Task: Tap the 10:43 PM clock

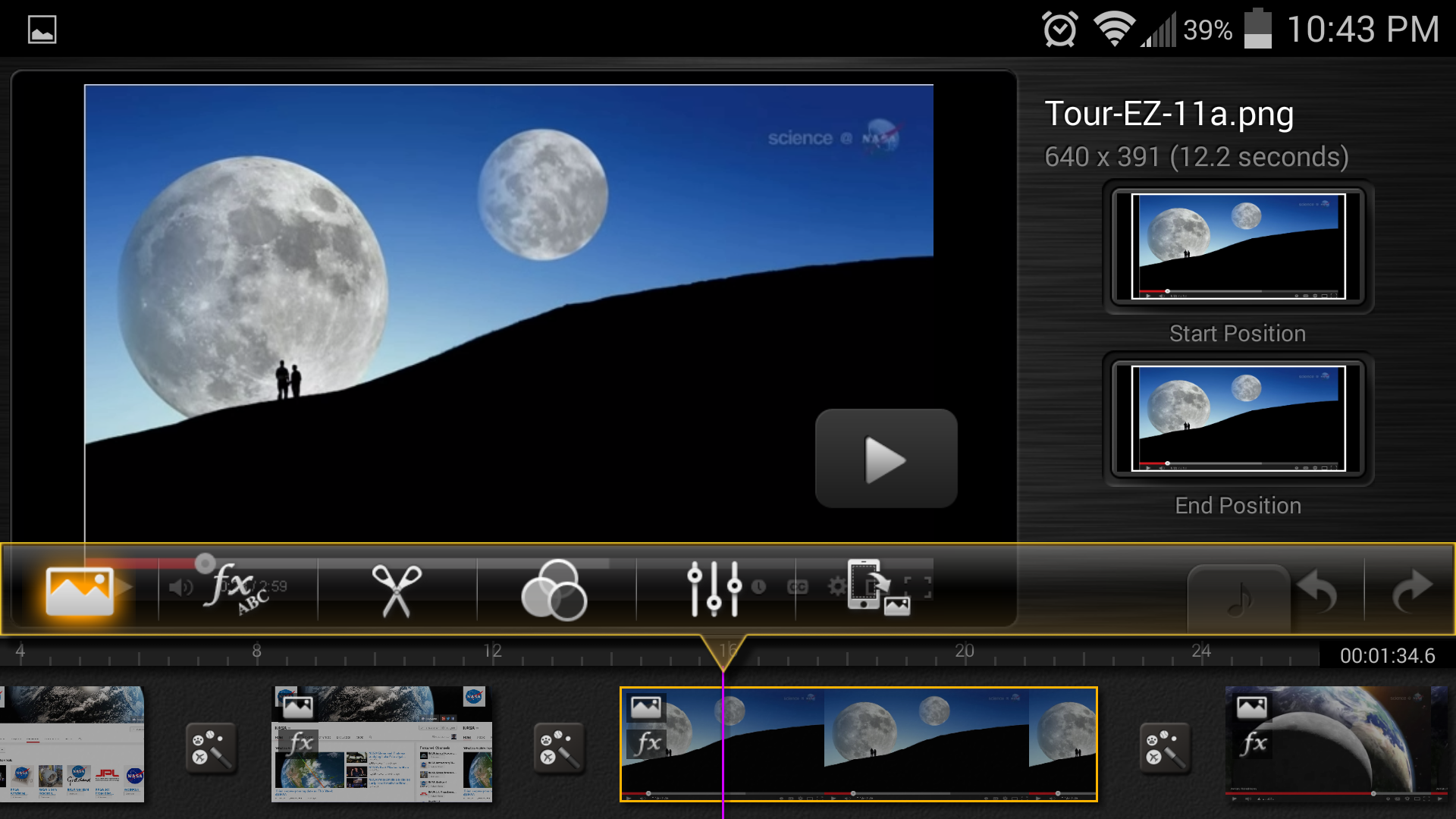Action: (1363, 30)
